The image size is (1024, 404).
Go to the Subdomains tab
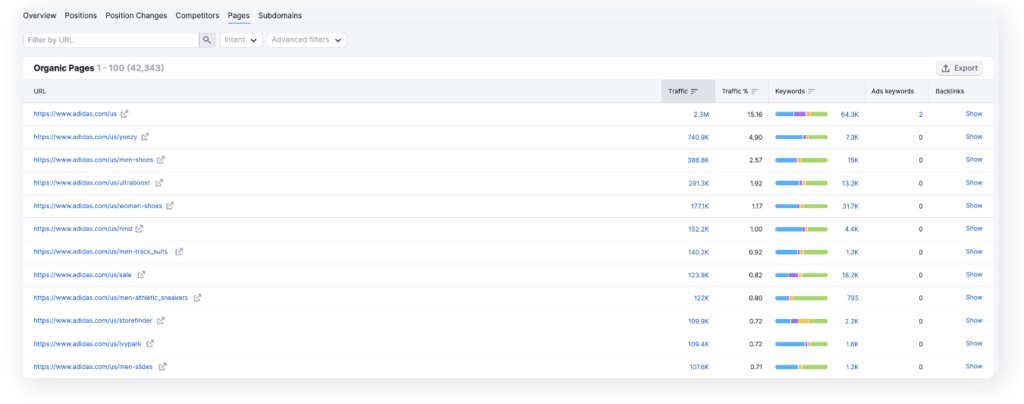click(x=280, y=15)
